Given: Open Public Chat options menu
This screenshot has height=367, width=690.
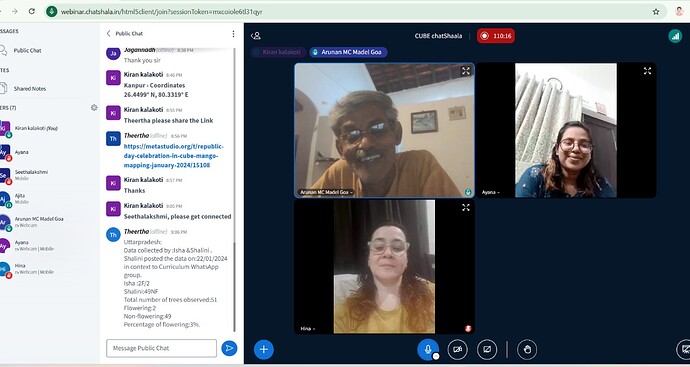Looking at the screenshot, I should 233,34.
